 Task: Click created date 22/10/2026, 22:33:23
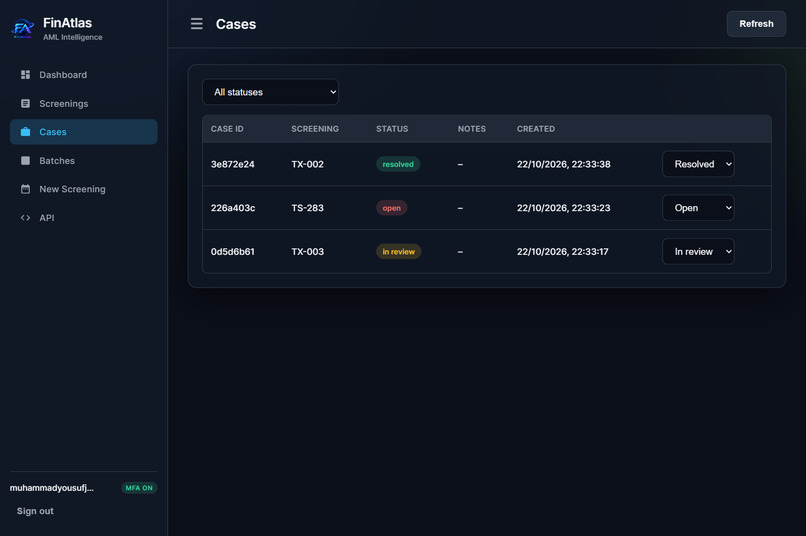pos(563,208)
